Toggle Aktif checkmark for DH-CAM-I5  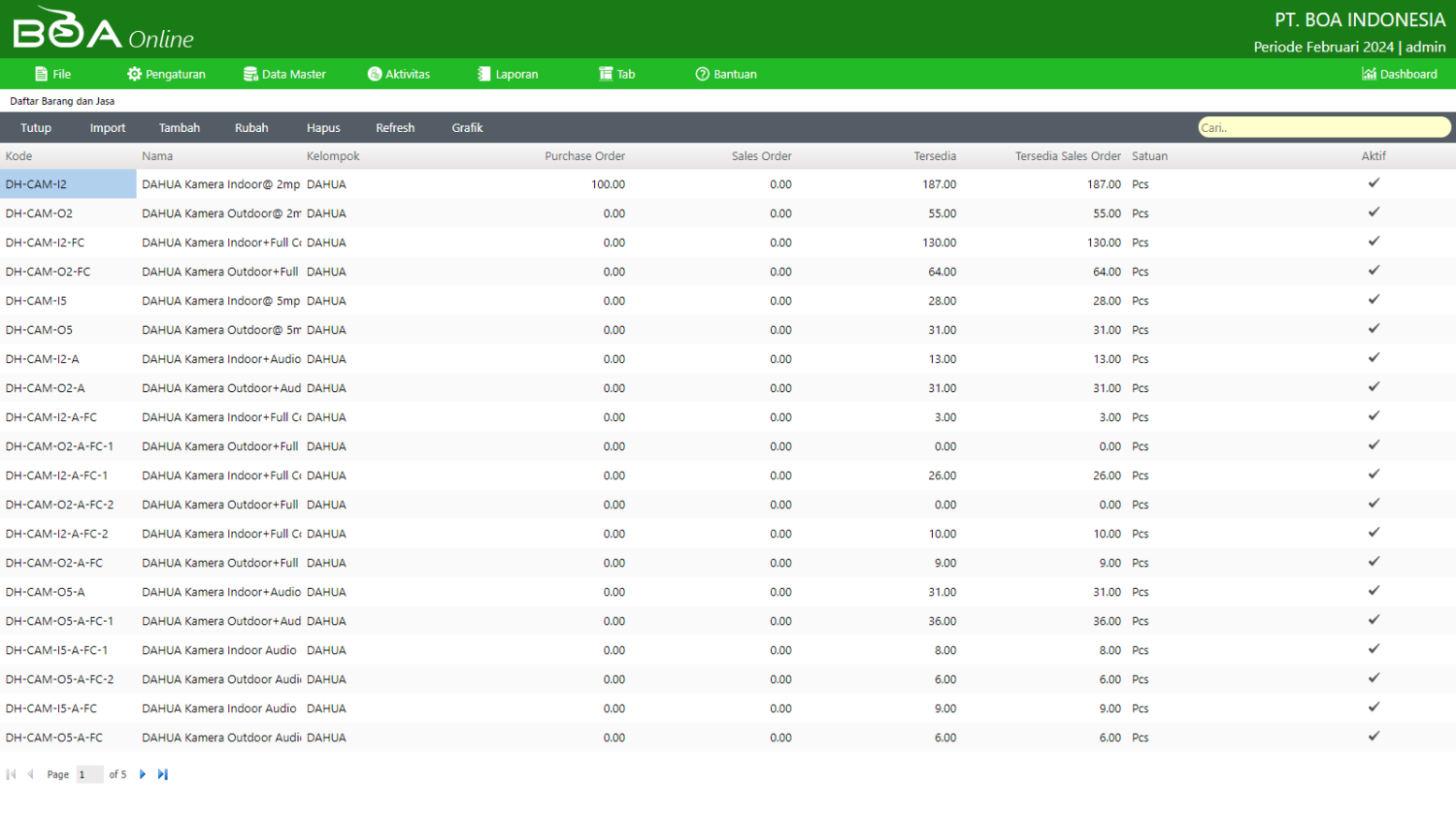(x=1373, y=300)
